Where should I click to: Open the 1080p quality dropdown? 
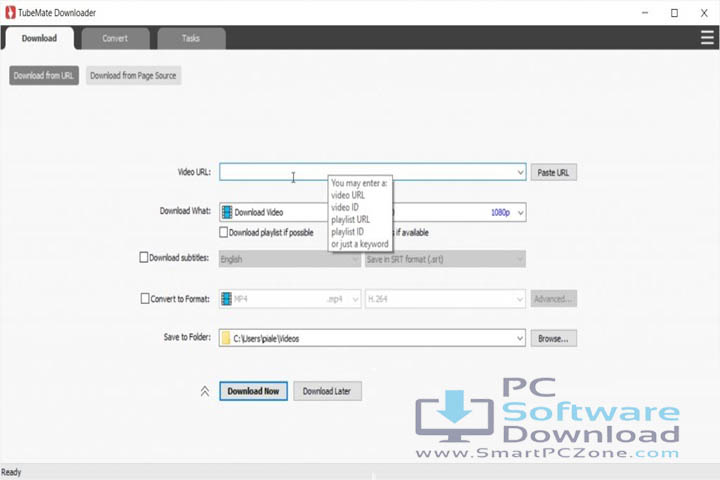coord(520,213)
